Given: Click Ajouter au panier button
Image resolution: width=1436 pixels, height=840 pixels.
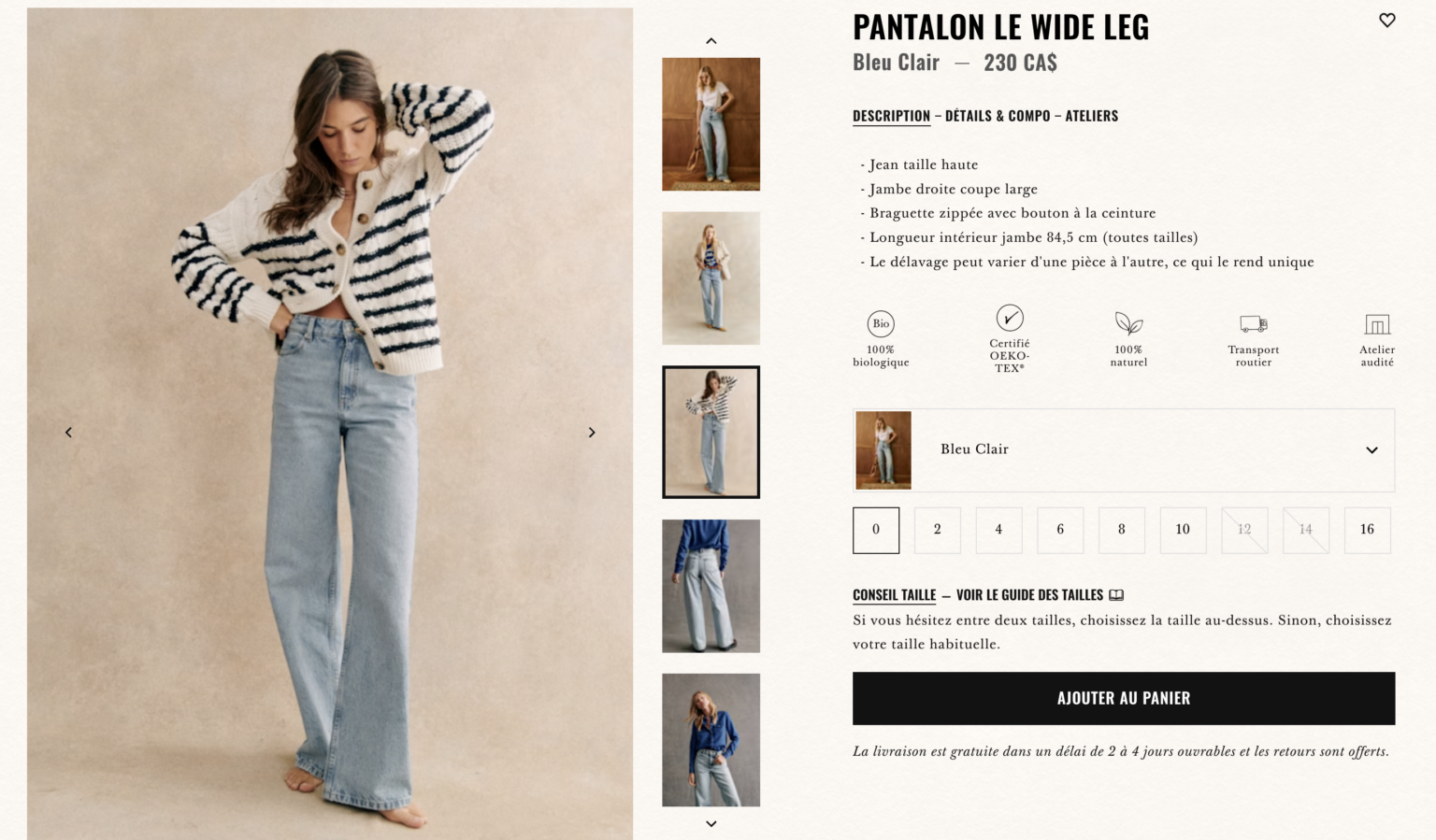Looking at the screenshot, I should [1124, 698].
